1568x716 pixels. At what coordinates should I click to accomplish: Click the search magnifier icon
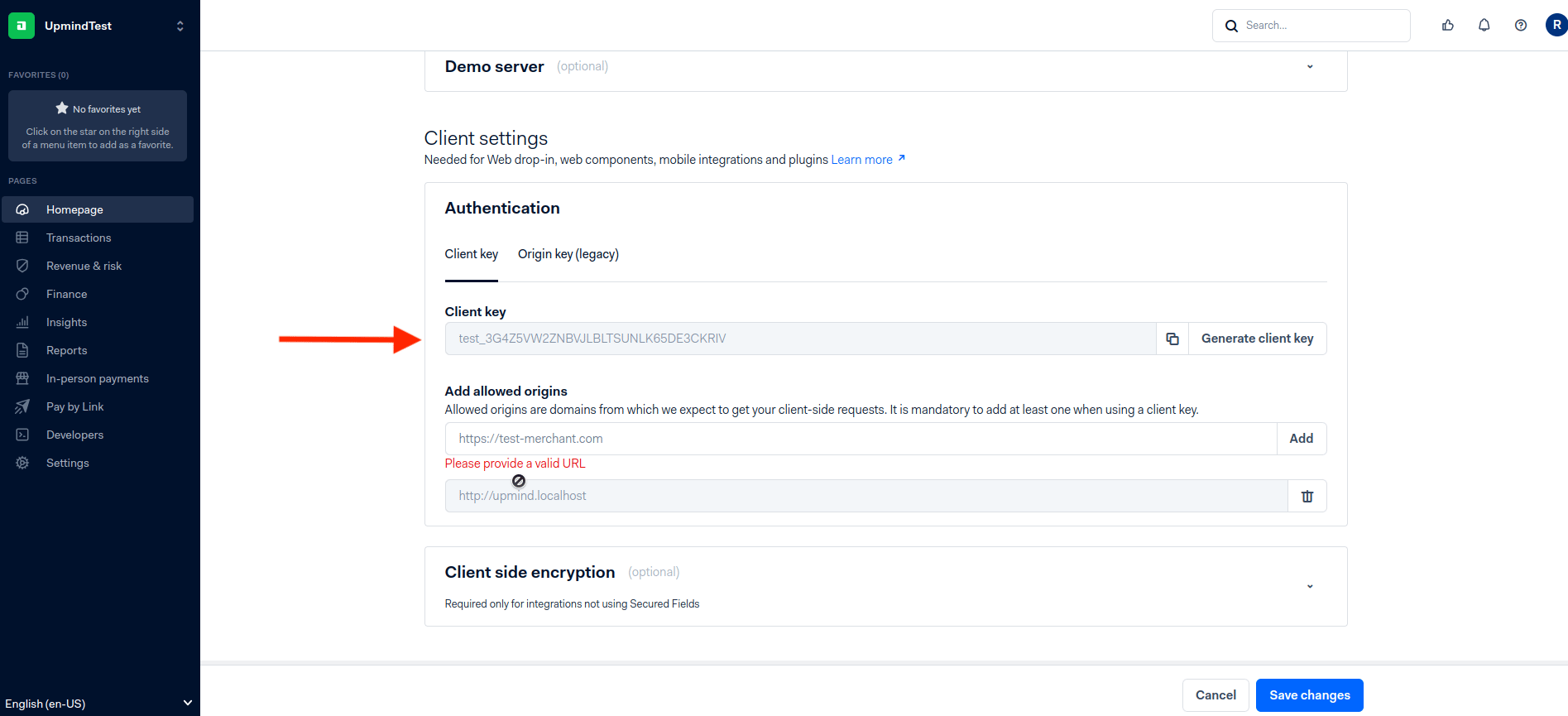(1231, 26)
